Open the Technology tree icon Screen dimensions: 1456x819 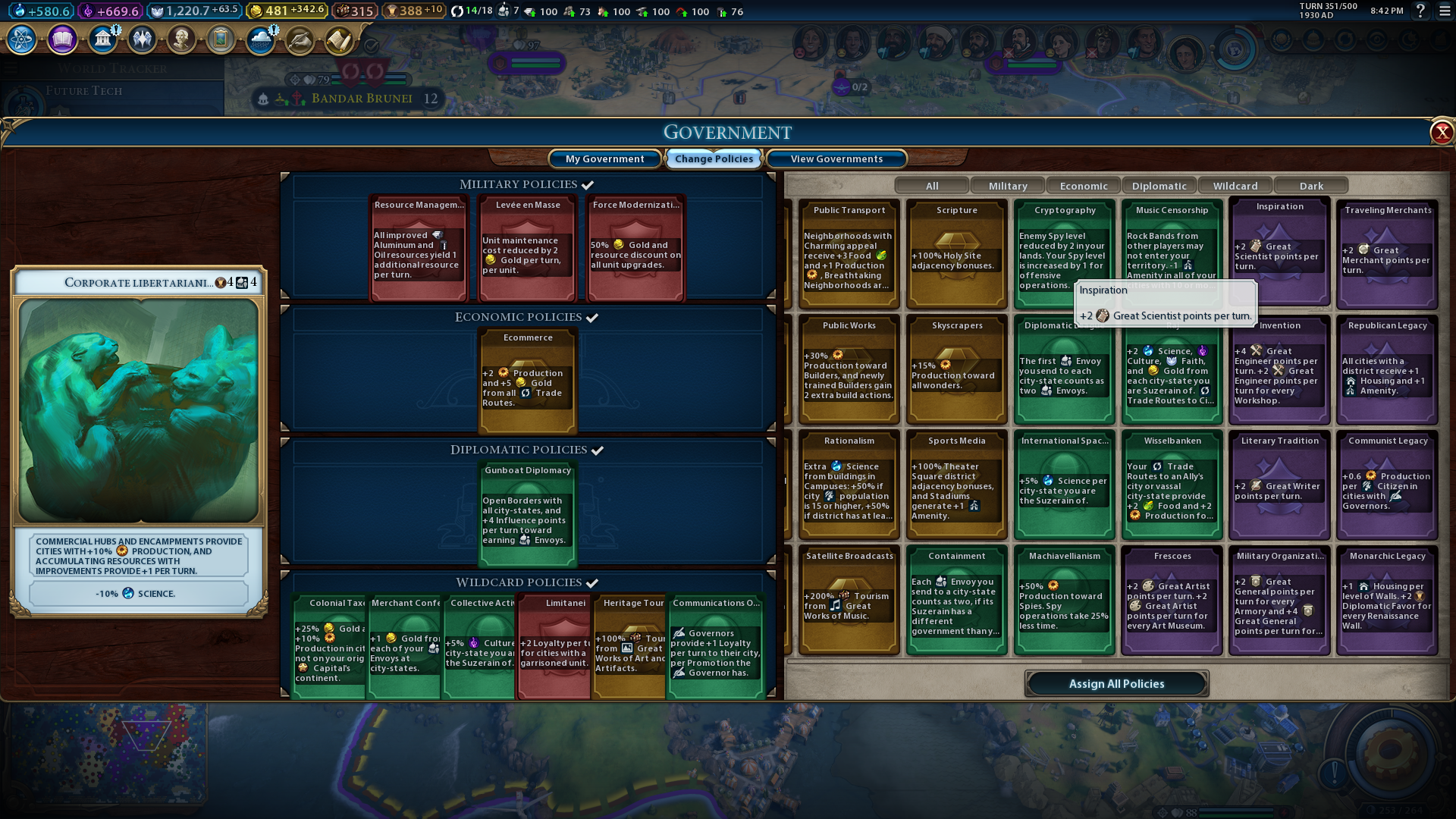point(22,39)
